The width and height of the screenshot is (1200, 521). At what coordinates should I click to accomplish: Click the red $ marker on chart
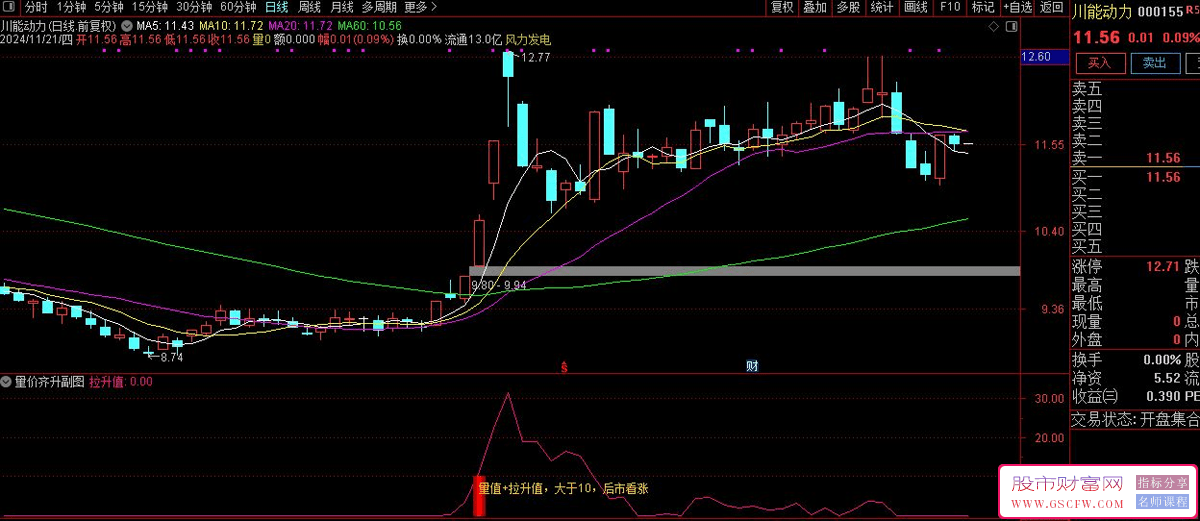[x=563, y=367]
